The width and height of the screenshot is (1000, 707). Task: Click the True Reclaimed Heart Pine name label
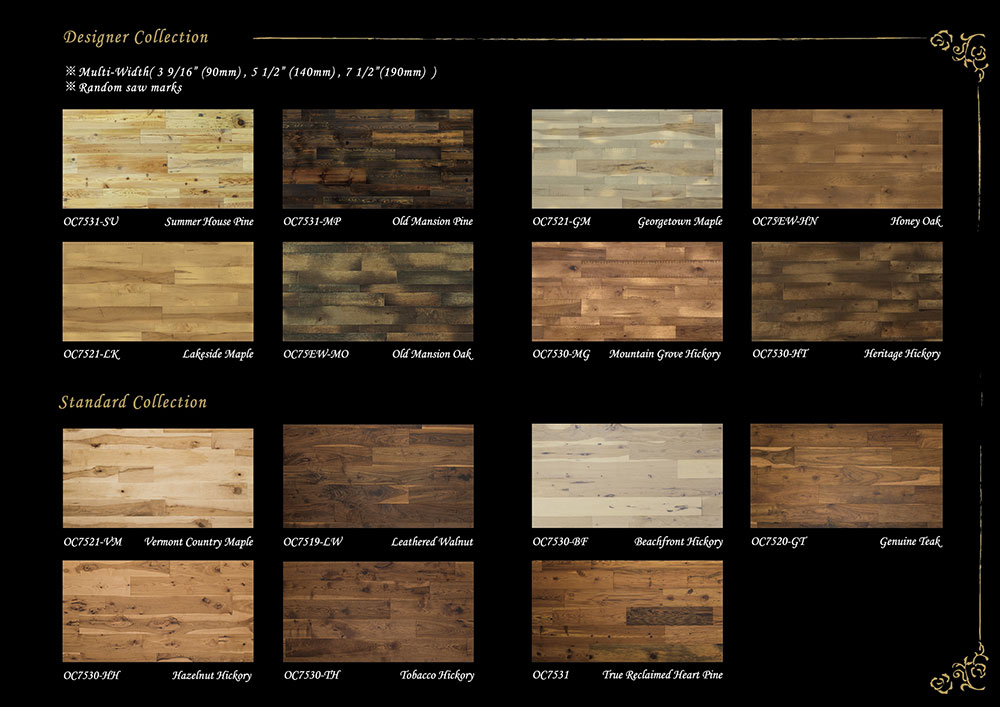662,675
